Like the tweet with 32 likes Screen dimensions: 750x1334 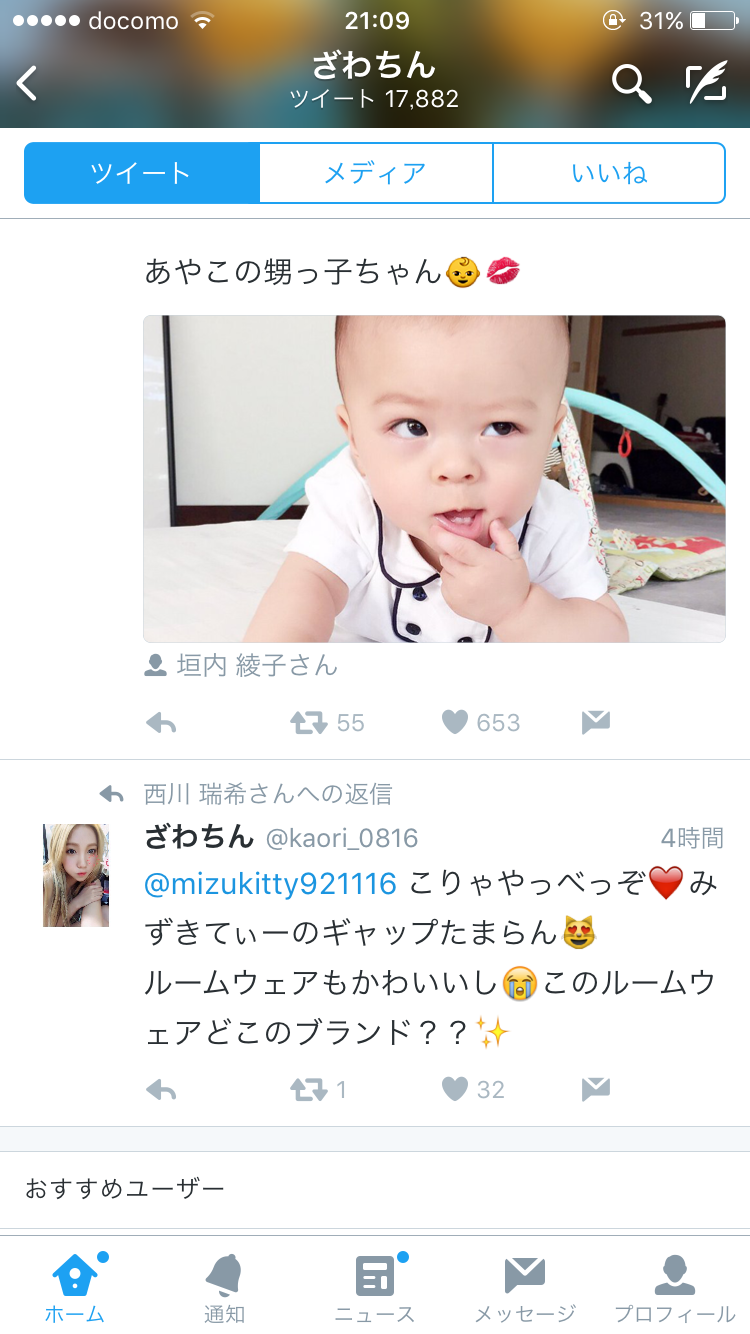click(x=455, y=1088)
